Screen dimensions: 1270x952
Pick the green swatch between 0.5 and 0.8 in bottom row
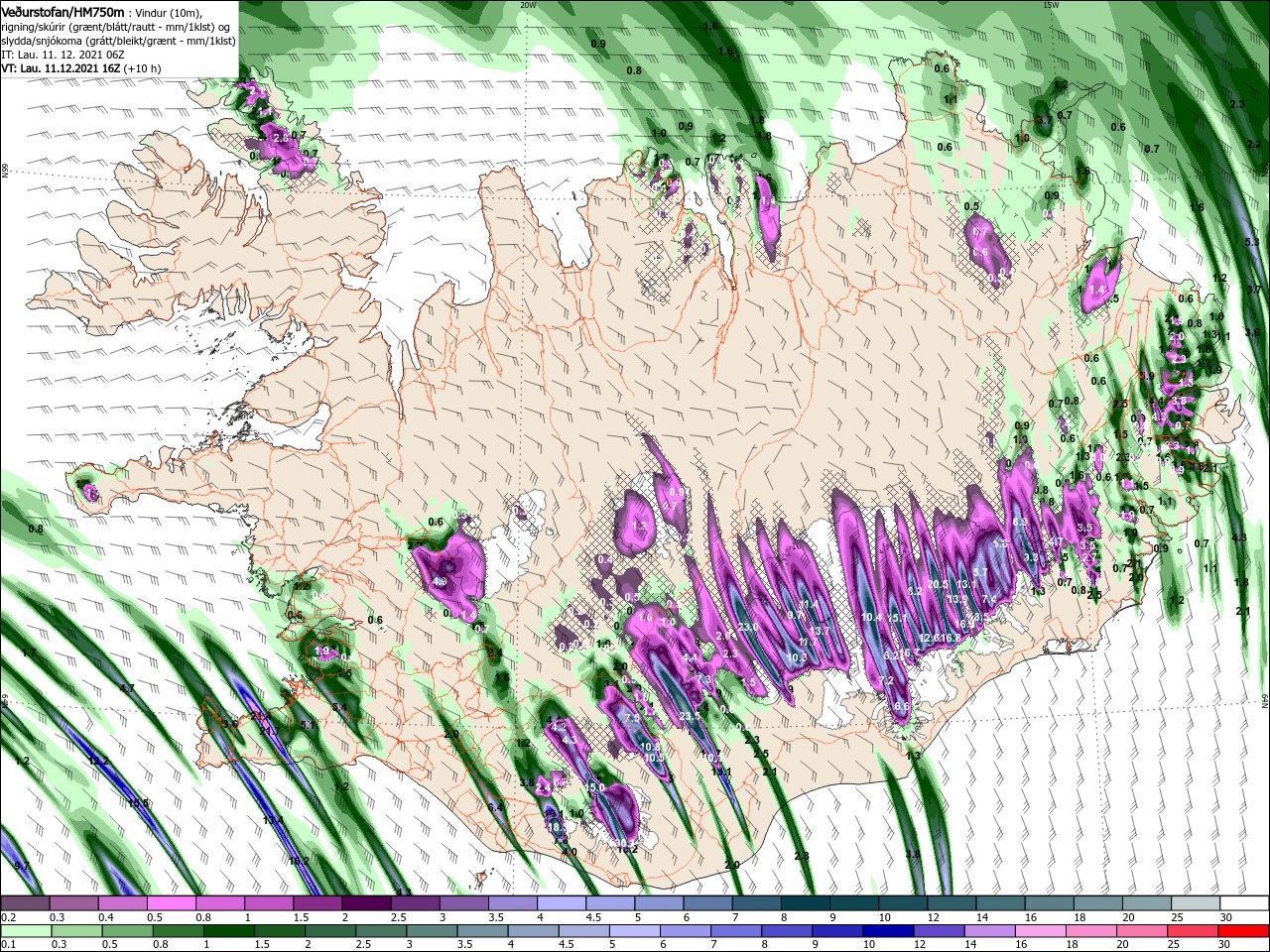(x=127, y=931)
